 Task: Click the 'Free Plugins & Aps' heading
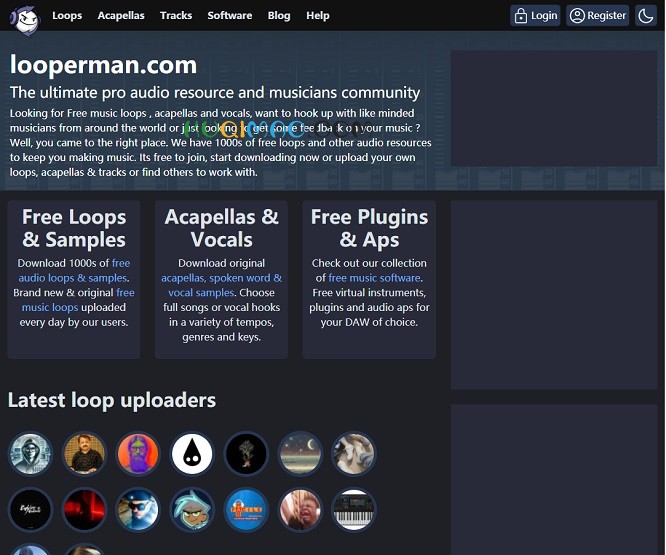pos(369,228)
